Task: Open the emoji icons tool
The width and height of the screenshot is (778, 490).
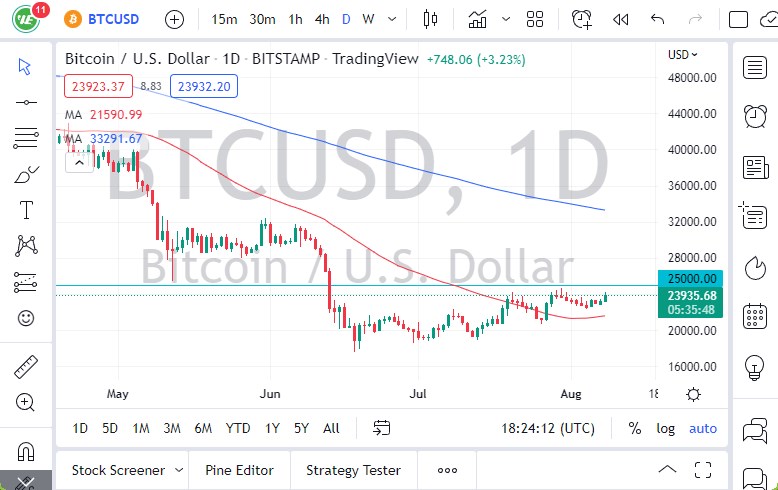Action: [25, 318]
